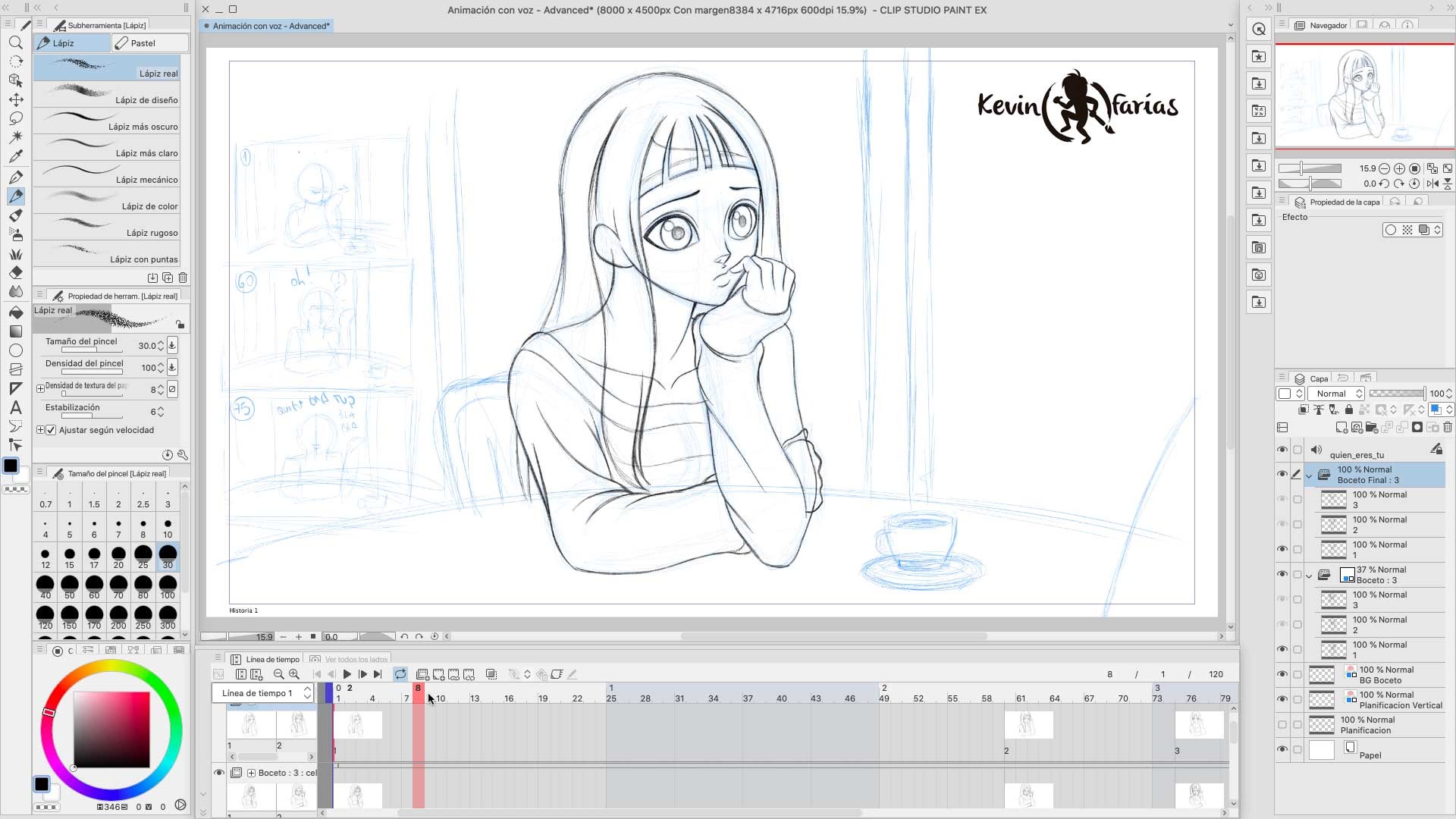This screenshot has height=819, width=1456.
Task: Play the animation in timeline
Action: click(347, 674)
